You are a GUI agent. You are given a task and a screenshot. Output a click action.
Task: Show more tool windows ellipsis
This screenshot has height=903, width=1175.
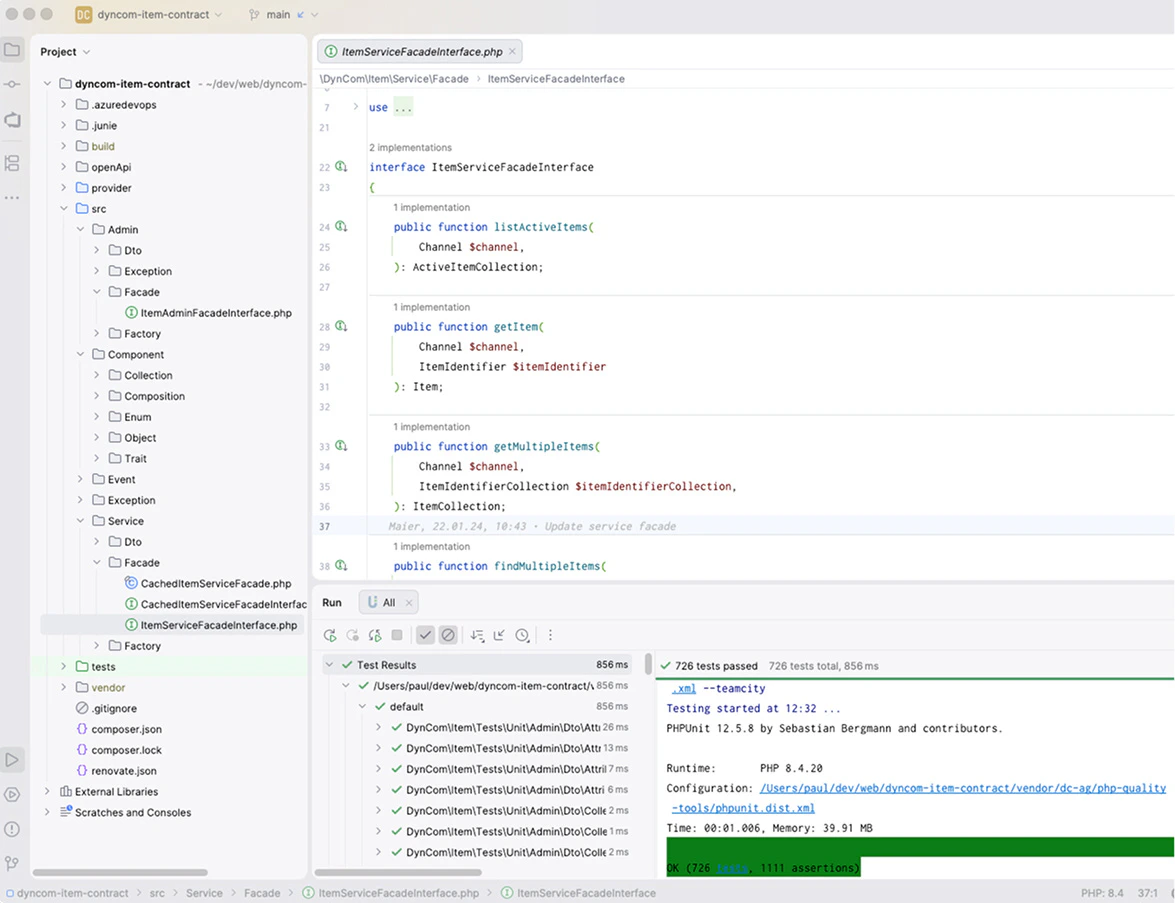point(12,197)
